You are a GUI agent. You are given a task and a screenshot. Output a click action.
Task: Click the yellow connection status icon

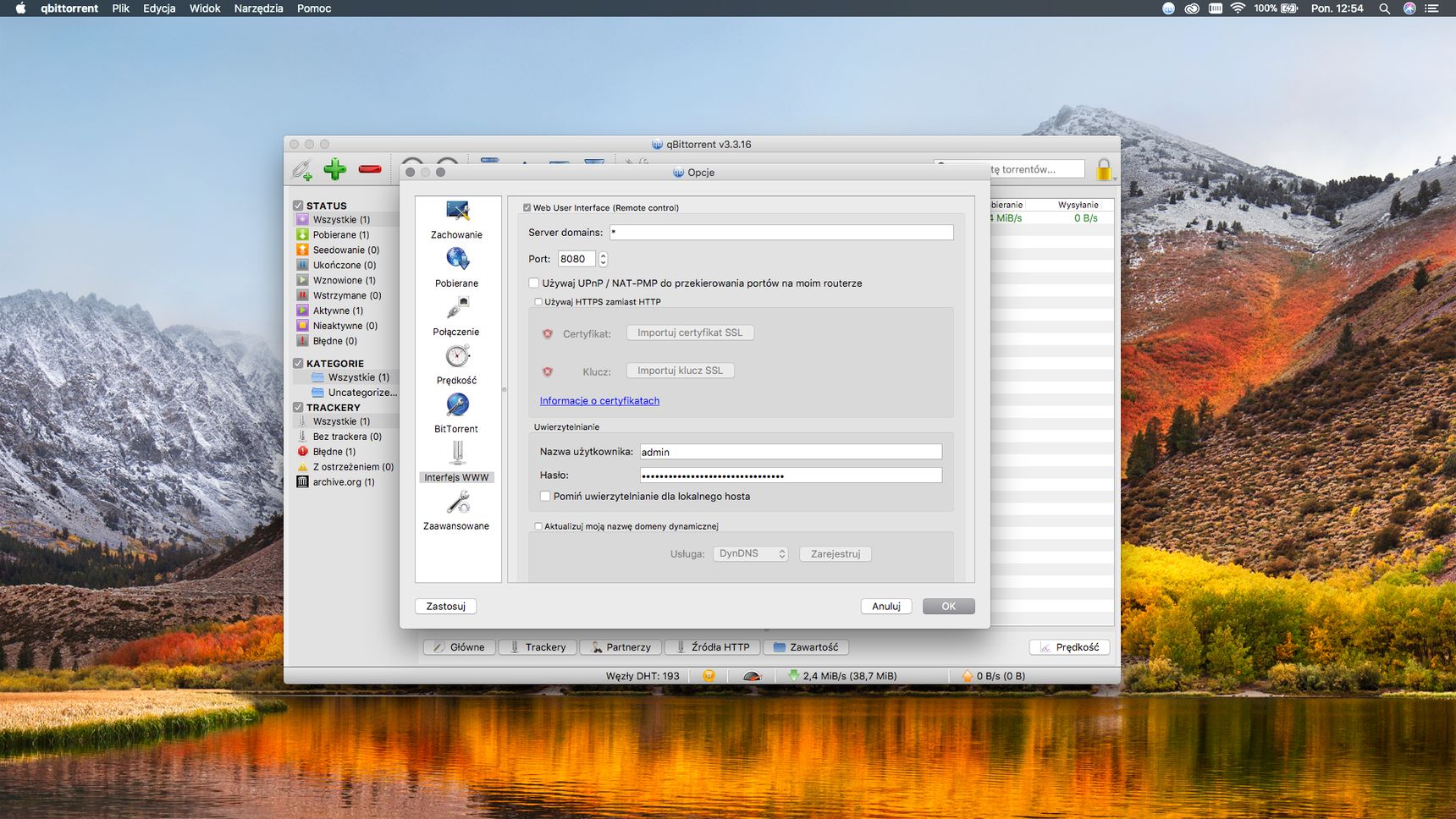tap(709, 676)
